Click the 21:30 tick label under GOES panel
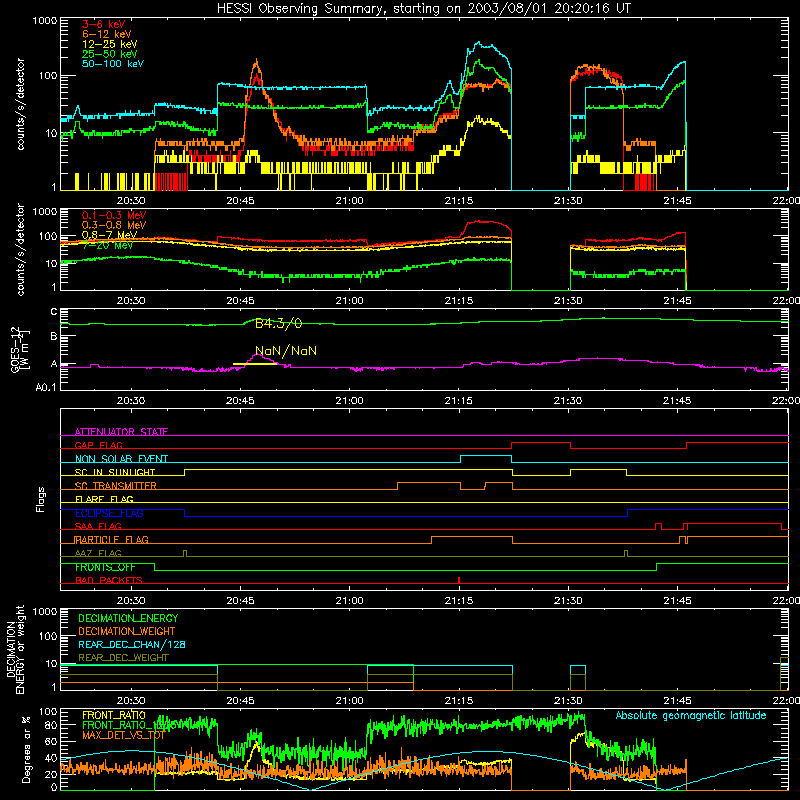Screen dimensions: 800x800 568,401
